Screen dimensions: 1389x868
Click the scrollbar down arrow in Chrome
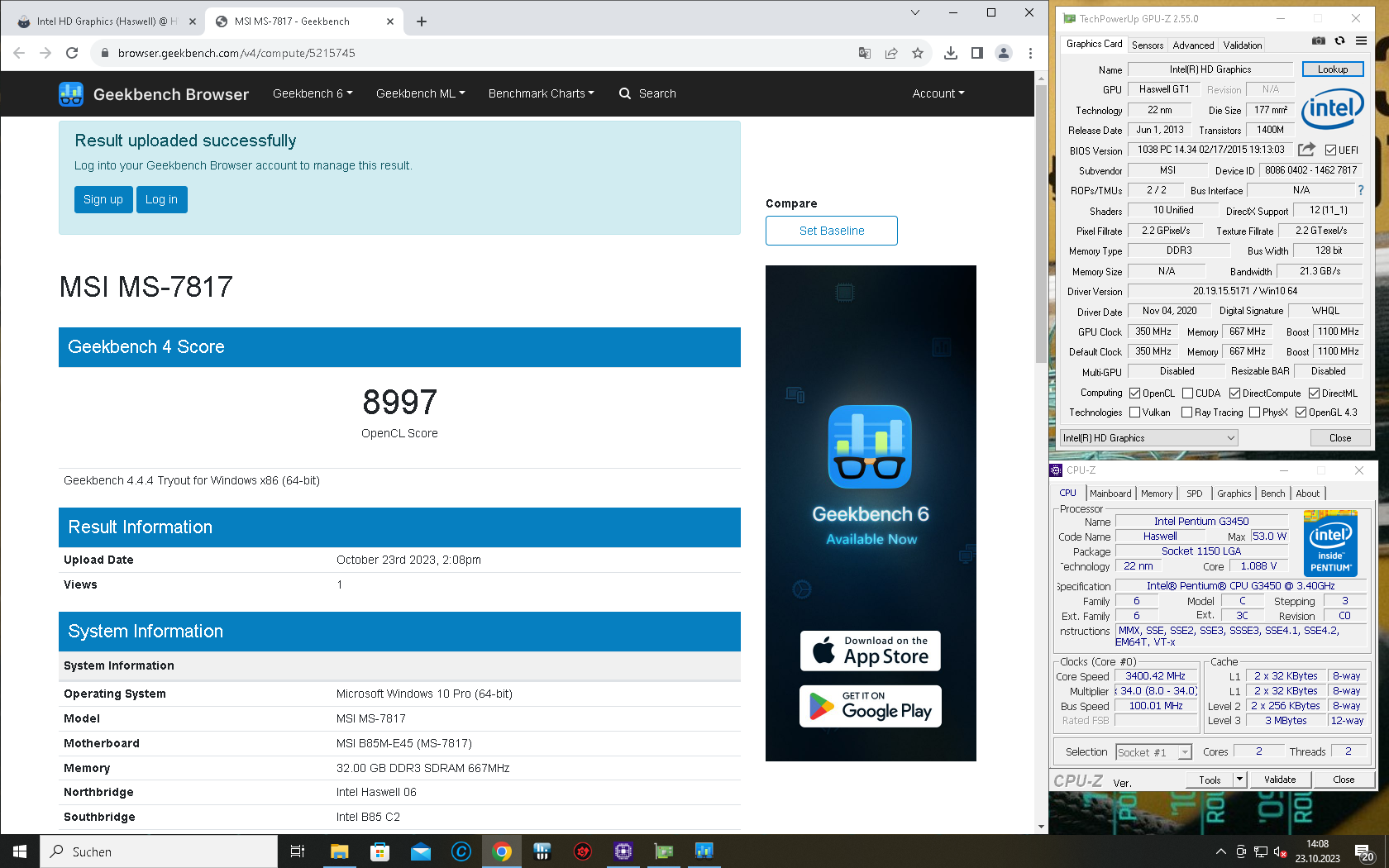1041,827
